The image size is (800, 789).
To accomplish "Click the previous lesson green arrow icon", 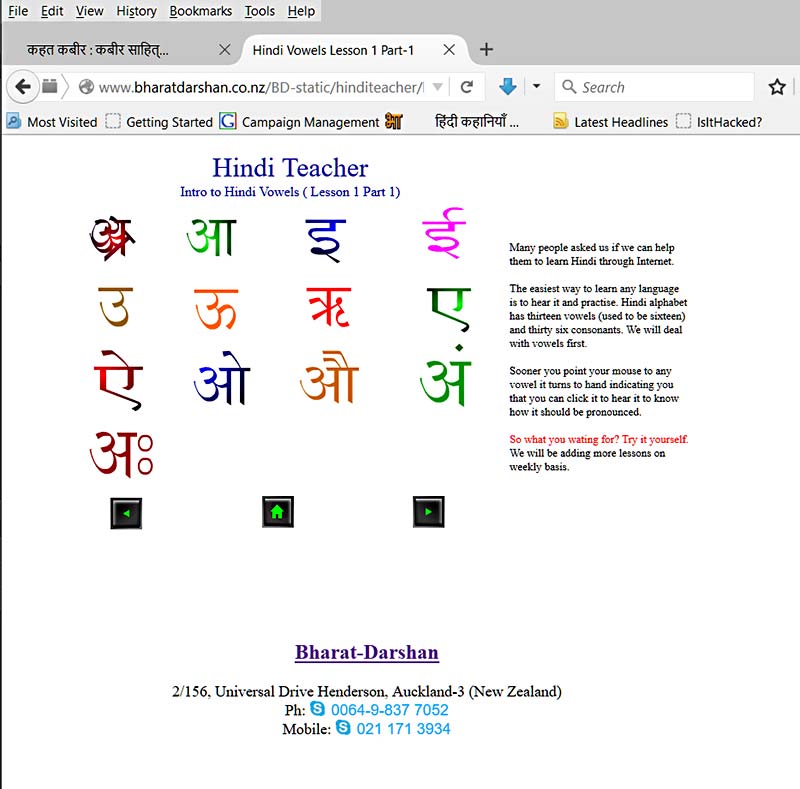I will click(126, 512).
